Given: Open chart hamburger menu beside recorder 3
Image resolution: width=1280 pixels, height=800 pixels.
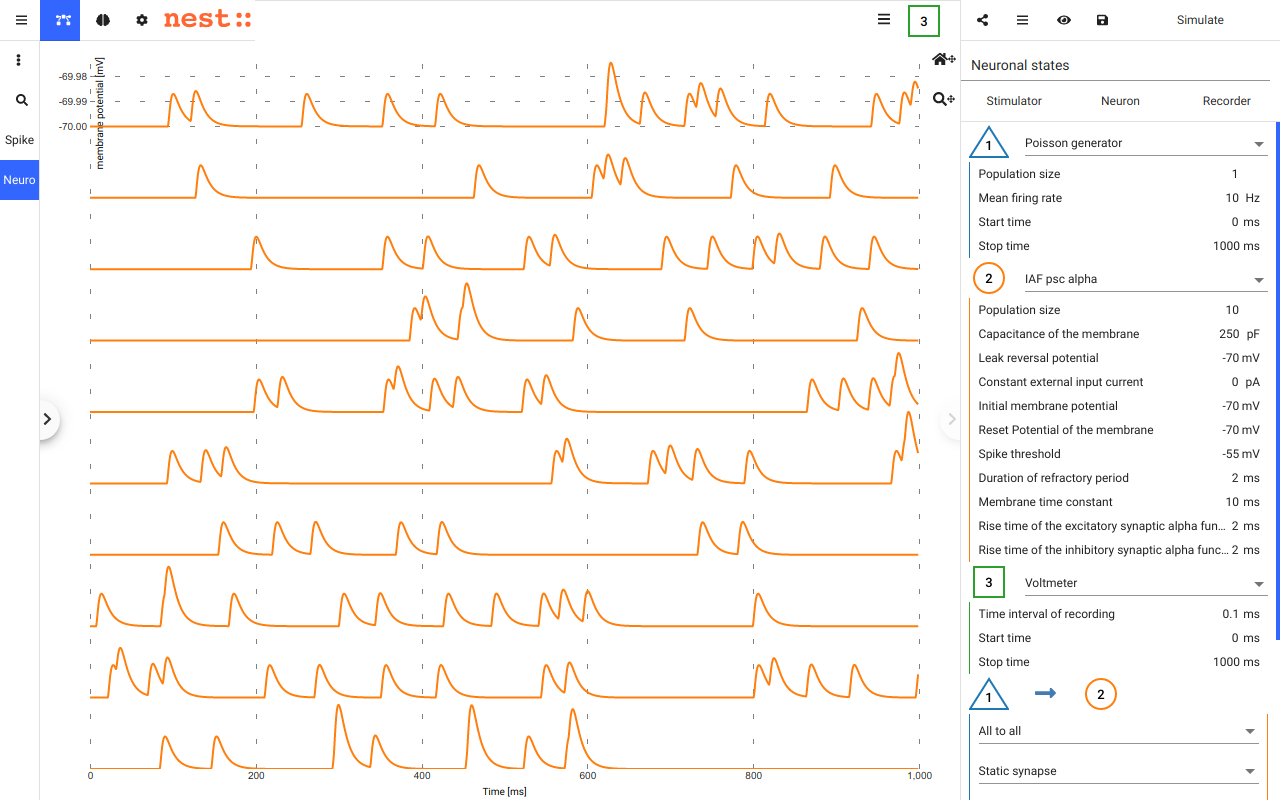Looking at the screenshot, I should pos(884,19).
